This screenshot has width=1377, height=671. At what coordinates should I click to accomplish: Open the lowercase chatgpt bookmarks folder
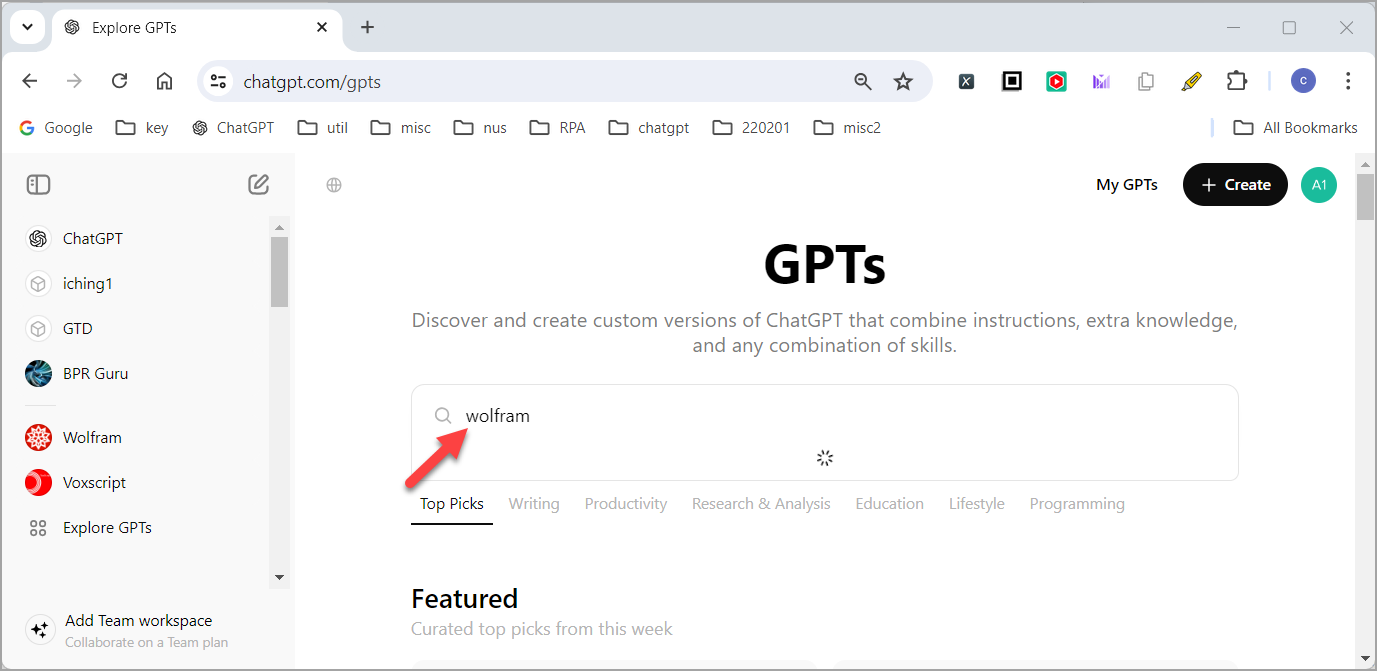[x=649, y=128]
